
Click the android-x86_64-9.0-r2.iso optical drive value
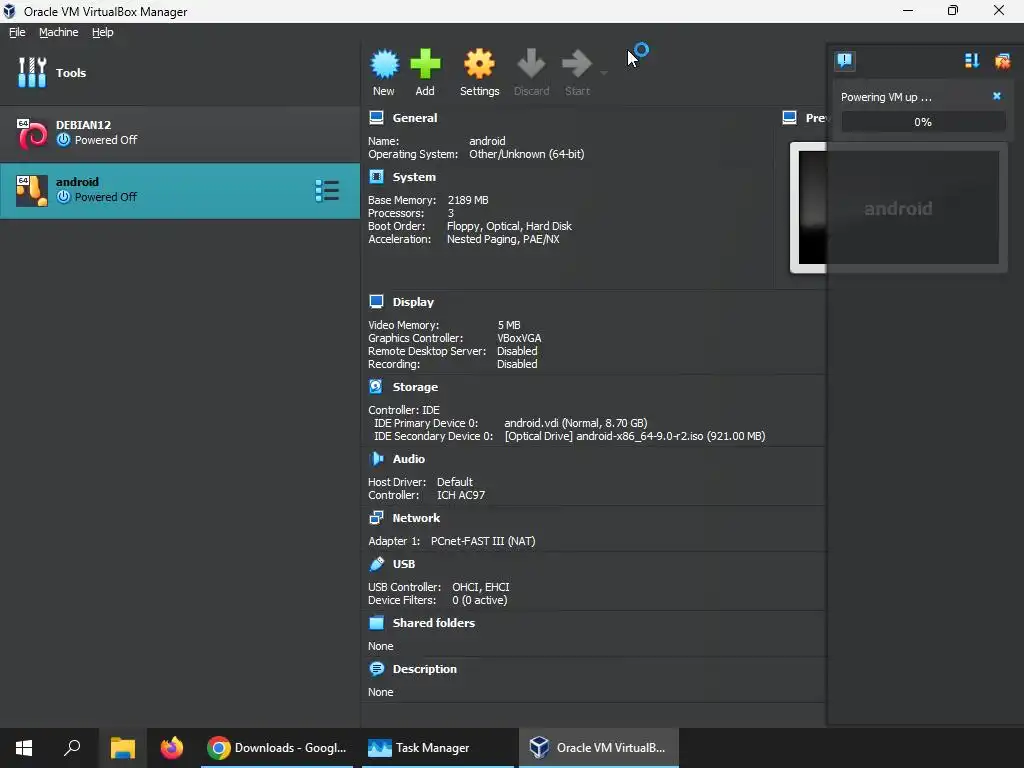[635, 436]
